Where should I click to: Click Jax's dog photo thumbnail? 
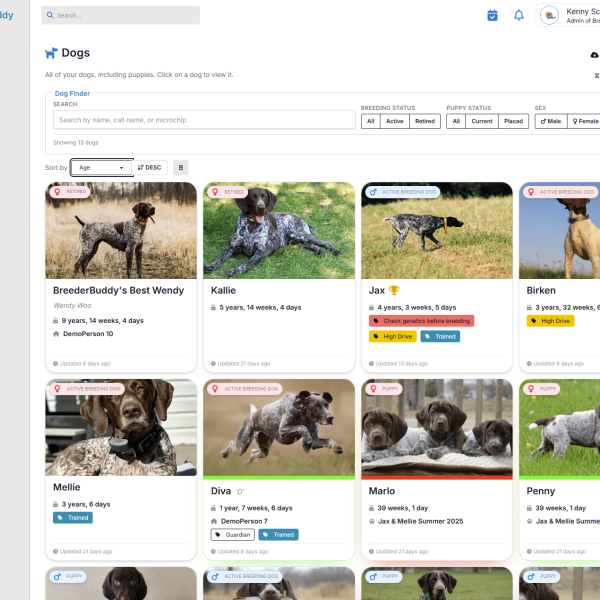[437, 231]
